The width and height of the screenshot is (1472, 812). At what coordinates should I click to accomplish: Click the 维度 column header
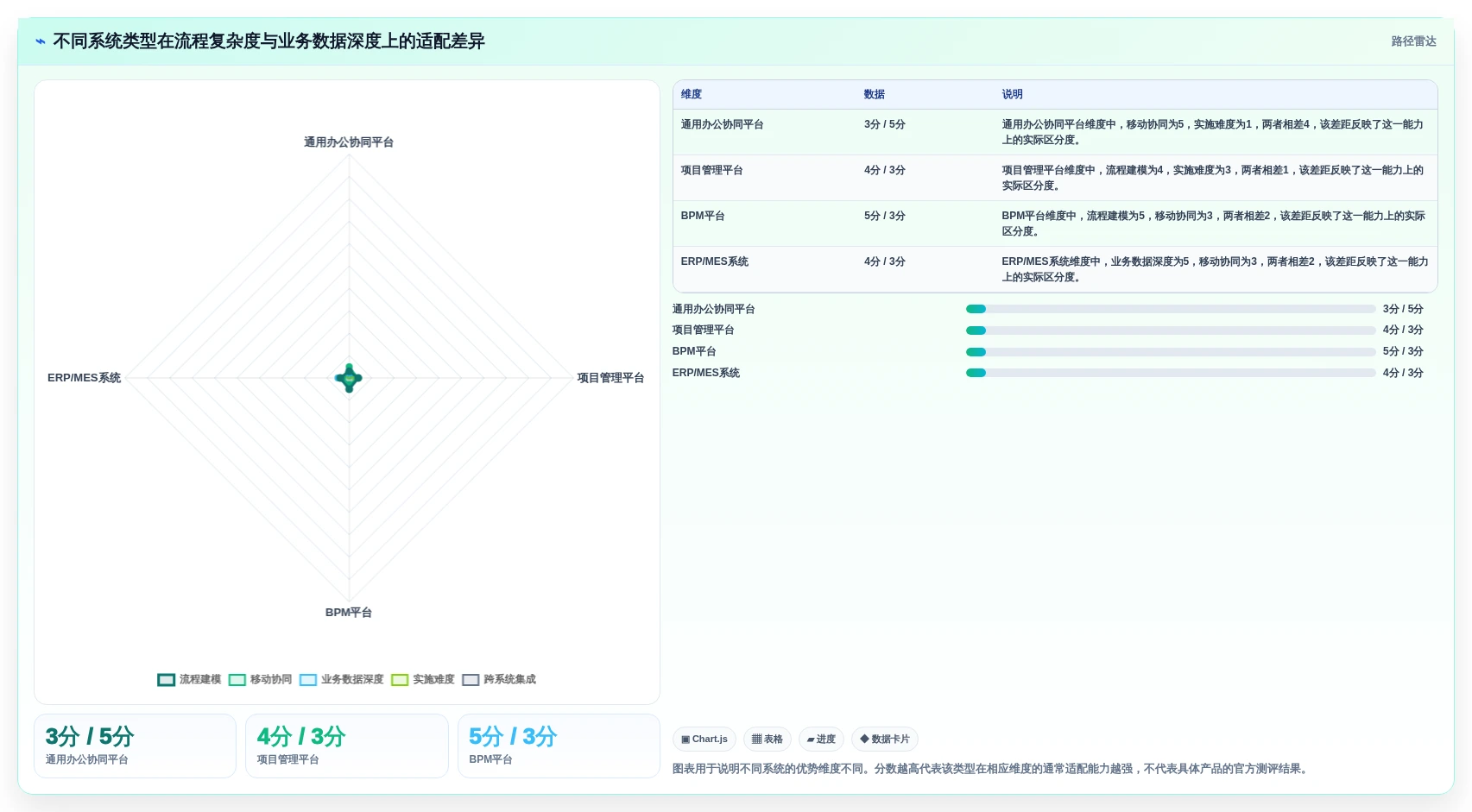coord(692,95)
